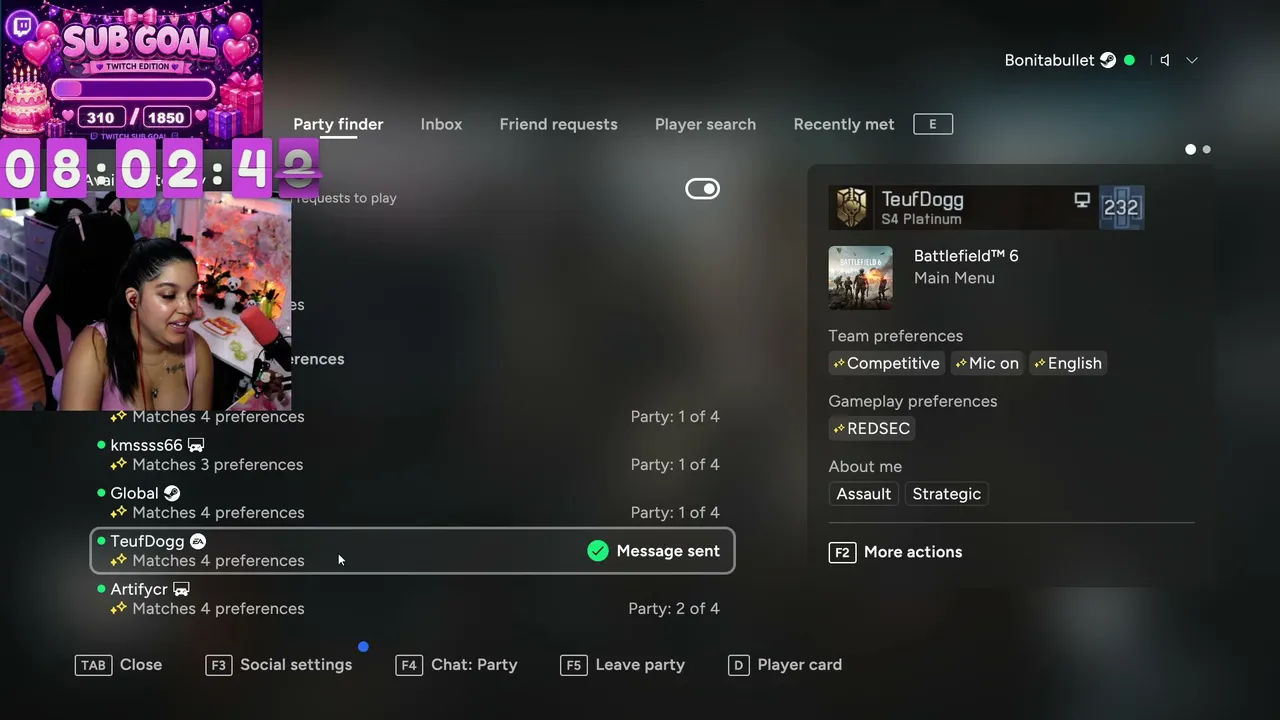Image resolution: width=1280 pixels, height=720 pixels.
Task: Click the Steam icon beside Bonitabullet
Action: (x=1108, y=60)
